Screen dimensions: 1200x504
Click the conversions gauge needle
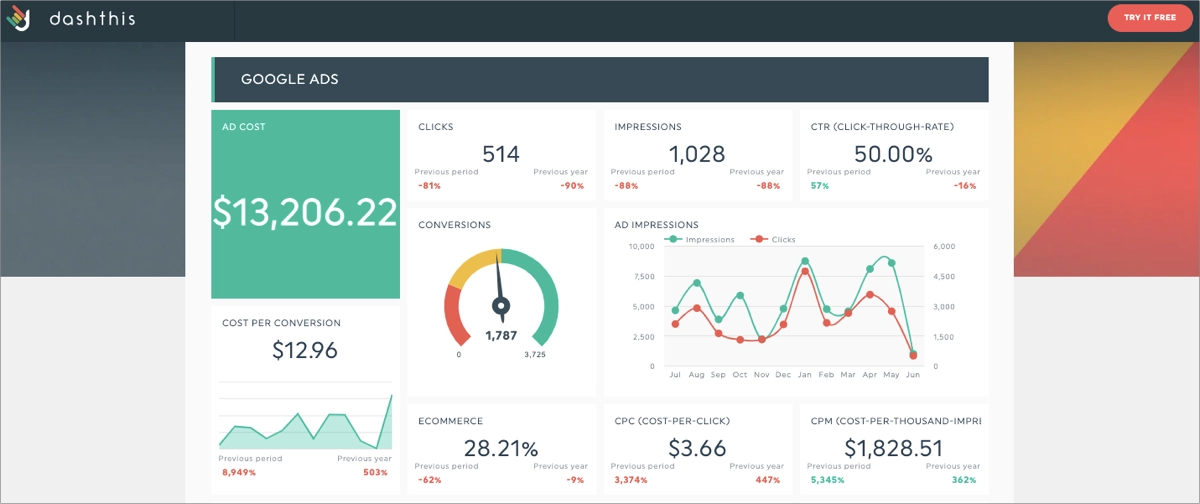(x=500, y=300)
